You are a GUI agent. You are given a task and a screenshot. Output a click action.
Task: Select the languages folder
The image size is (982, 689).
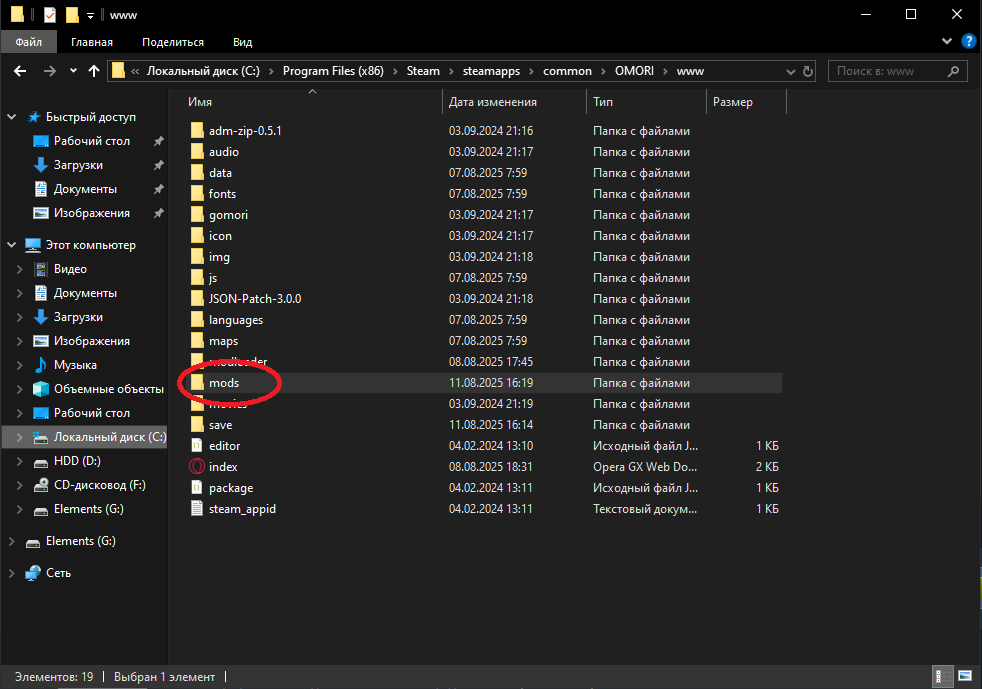coord(235,320)
